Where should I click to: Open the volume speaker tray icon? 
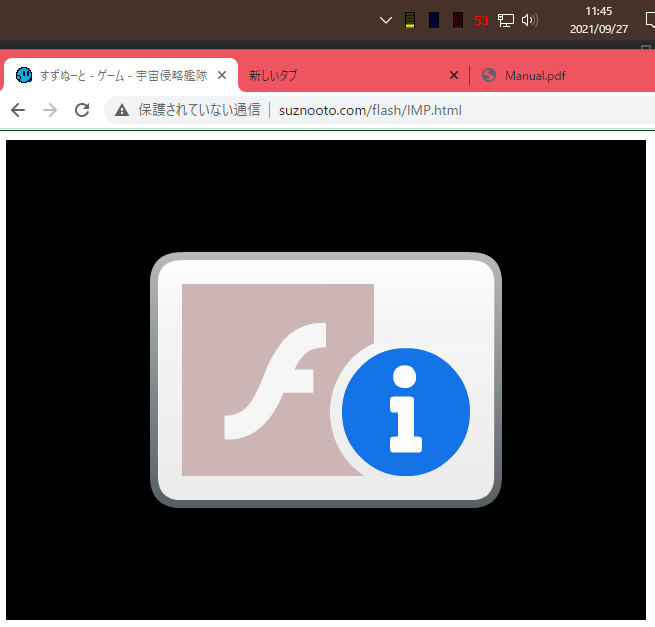(x=530, y=20)
